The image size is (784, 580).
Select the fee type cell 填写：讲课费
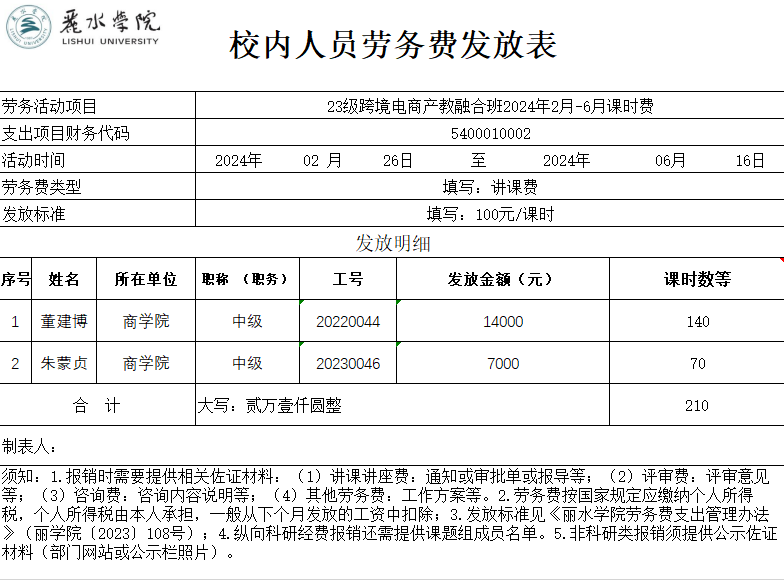click(490, 187)
